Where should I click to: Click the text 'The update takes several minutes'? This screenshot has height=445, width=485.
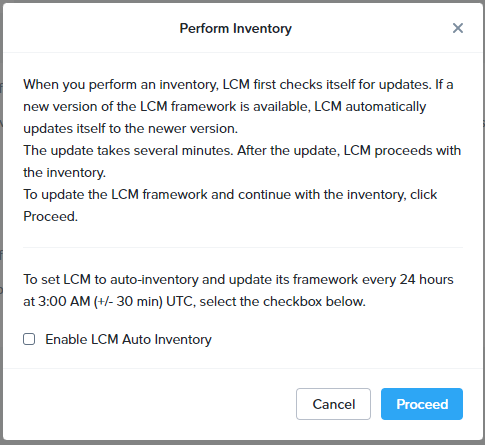(128, 151)
